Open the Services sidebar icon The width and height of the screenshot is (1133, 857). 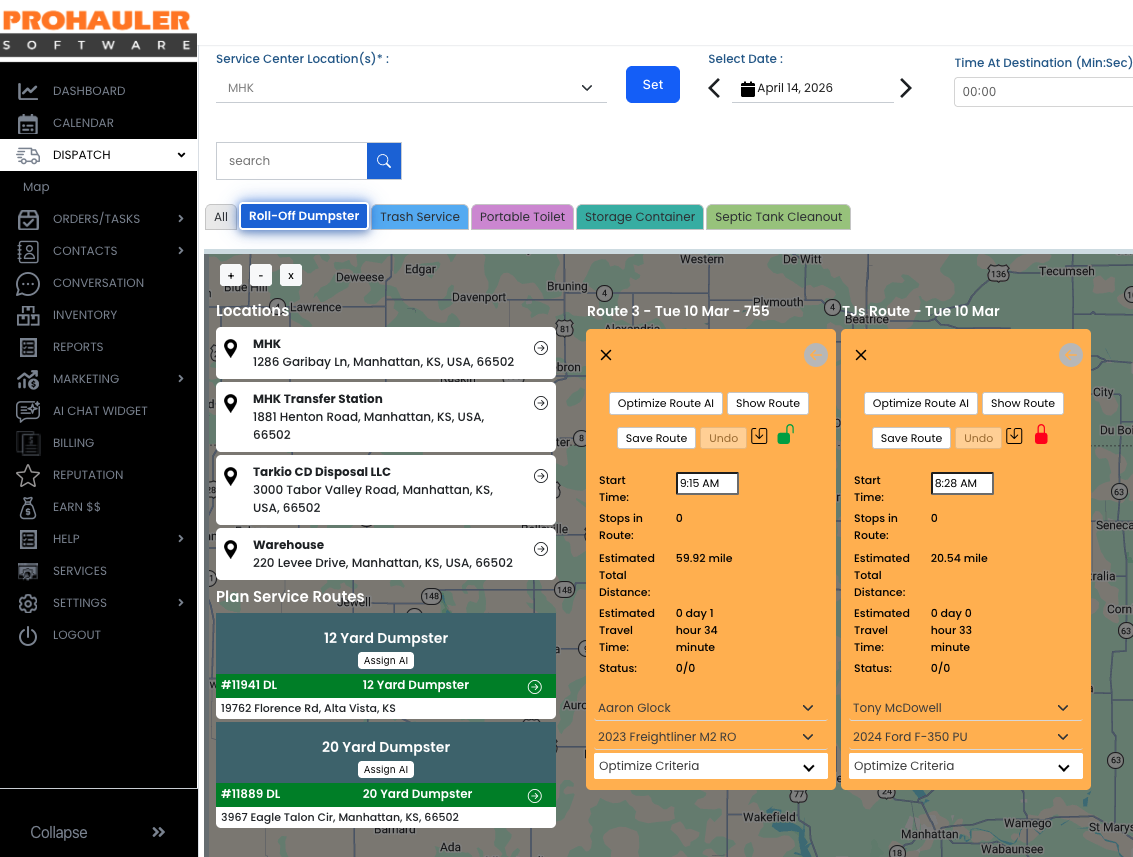(x=27, y=571)
